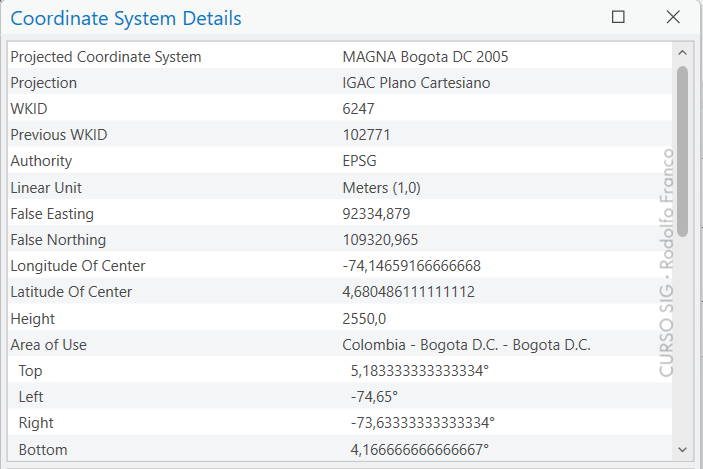703x469 pixels.
Task: Close the Coordinate System Details window
Action: click(x=673, y=17)
